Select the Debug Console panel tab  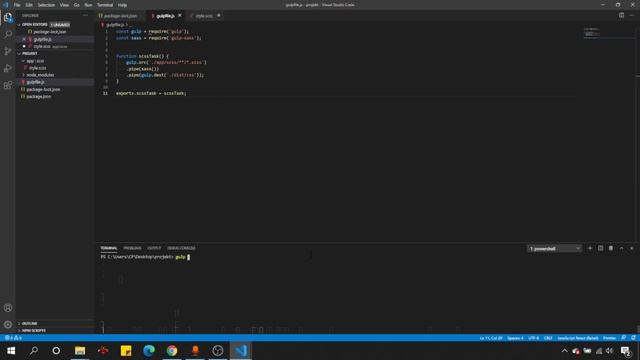(x=181, y=248)
